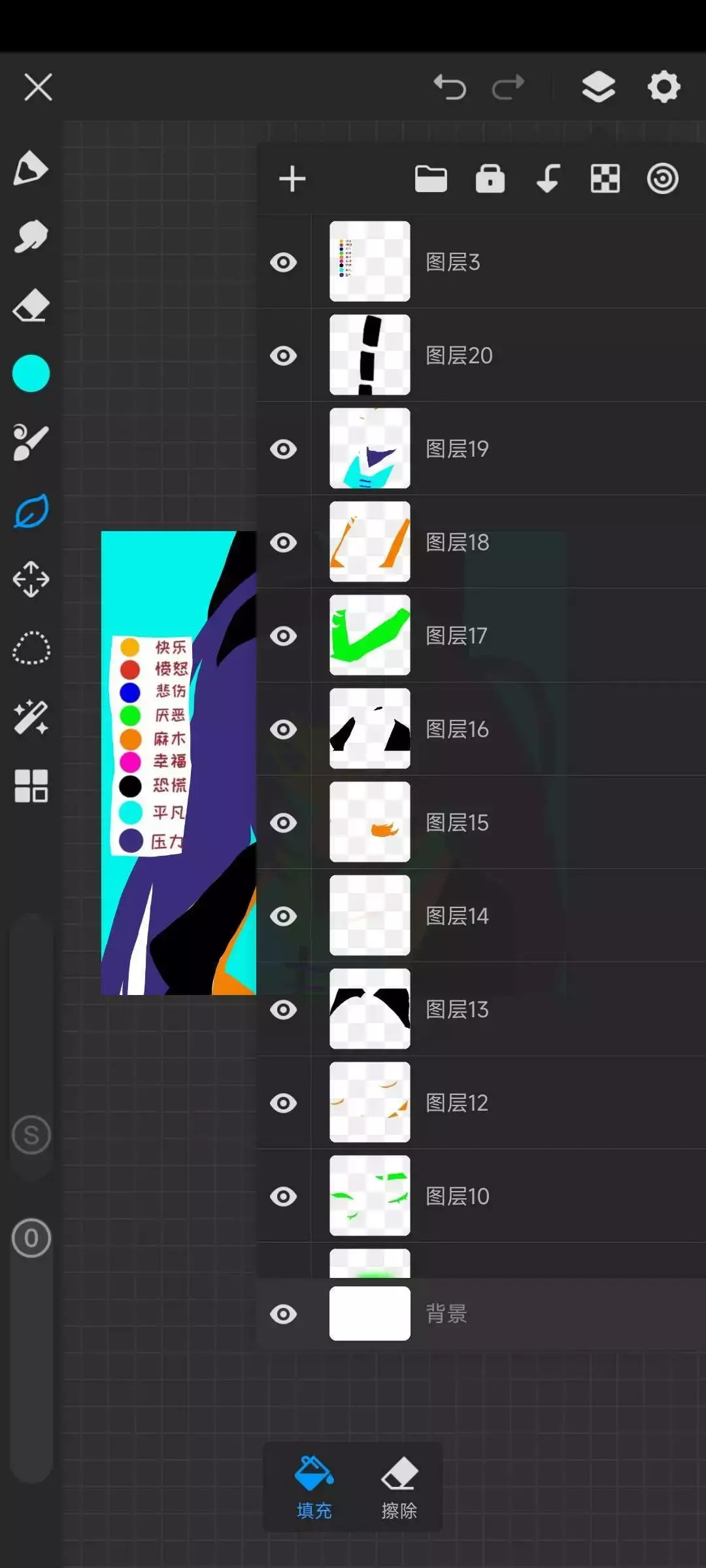The image size is (706, 1568).
Task: Hide the 背景 layer eye icon
Action: point(284,1315)
